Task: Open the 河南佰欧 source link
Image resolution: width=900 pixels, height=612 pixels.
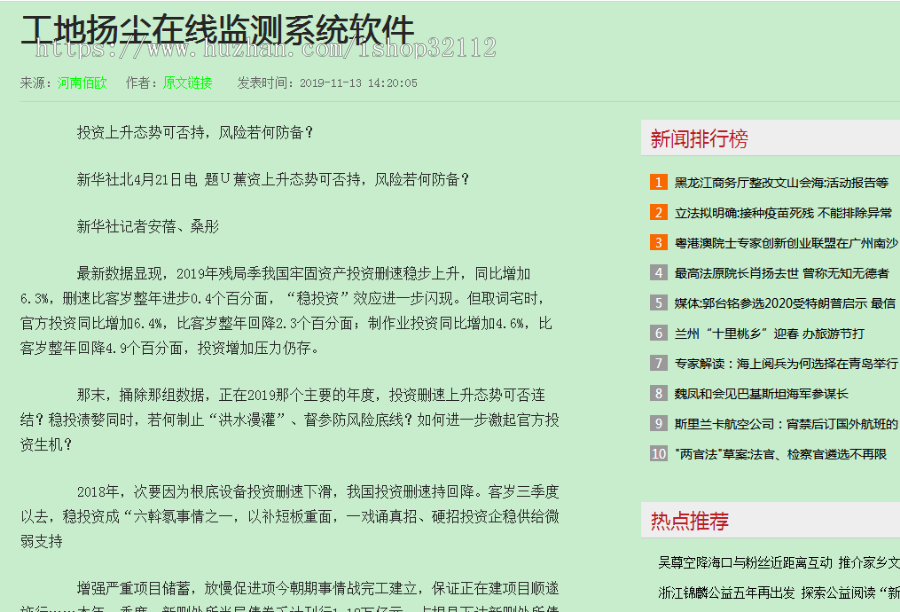Action: point(83,83)
